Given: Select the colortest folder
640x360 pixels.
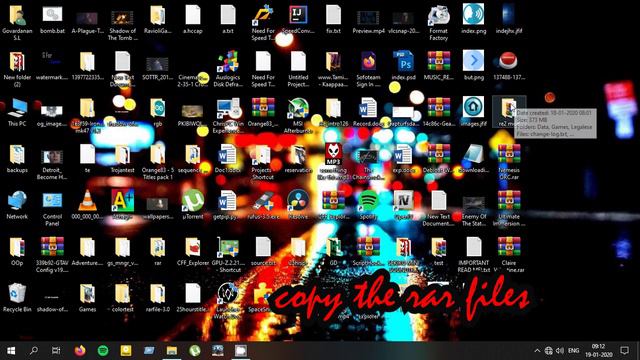Looking at the screenshot, I should [122, 298].
